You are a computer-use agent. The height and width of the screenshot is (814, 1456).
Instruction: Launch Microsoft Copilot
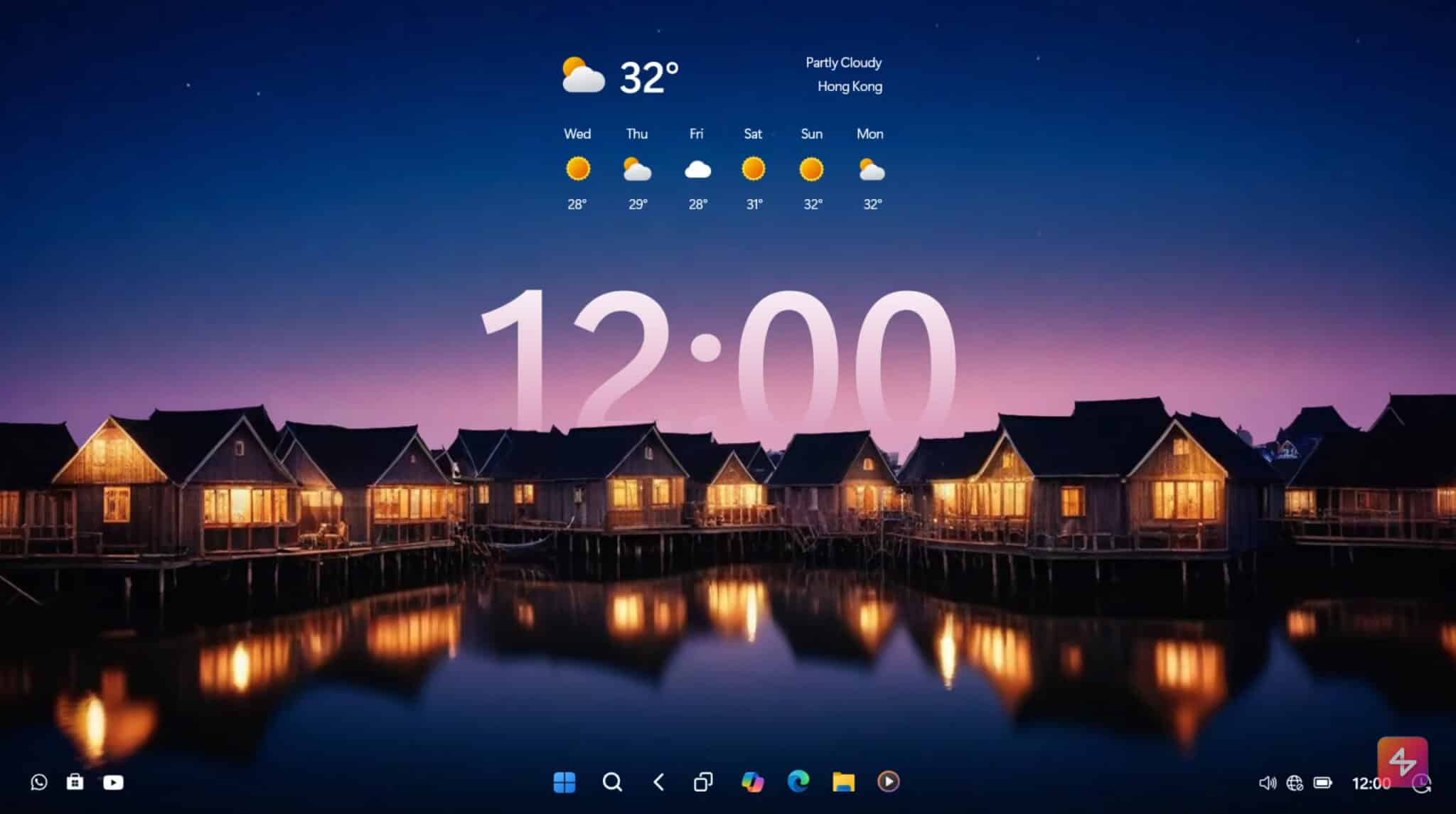754,782
